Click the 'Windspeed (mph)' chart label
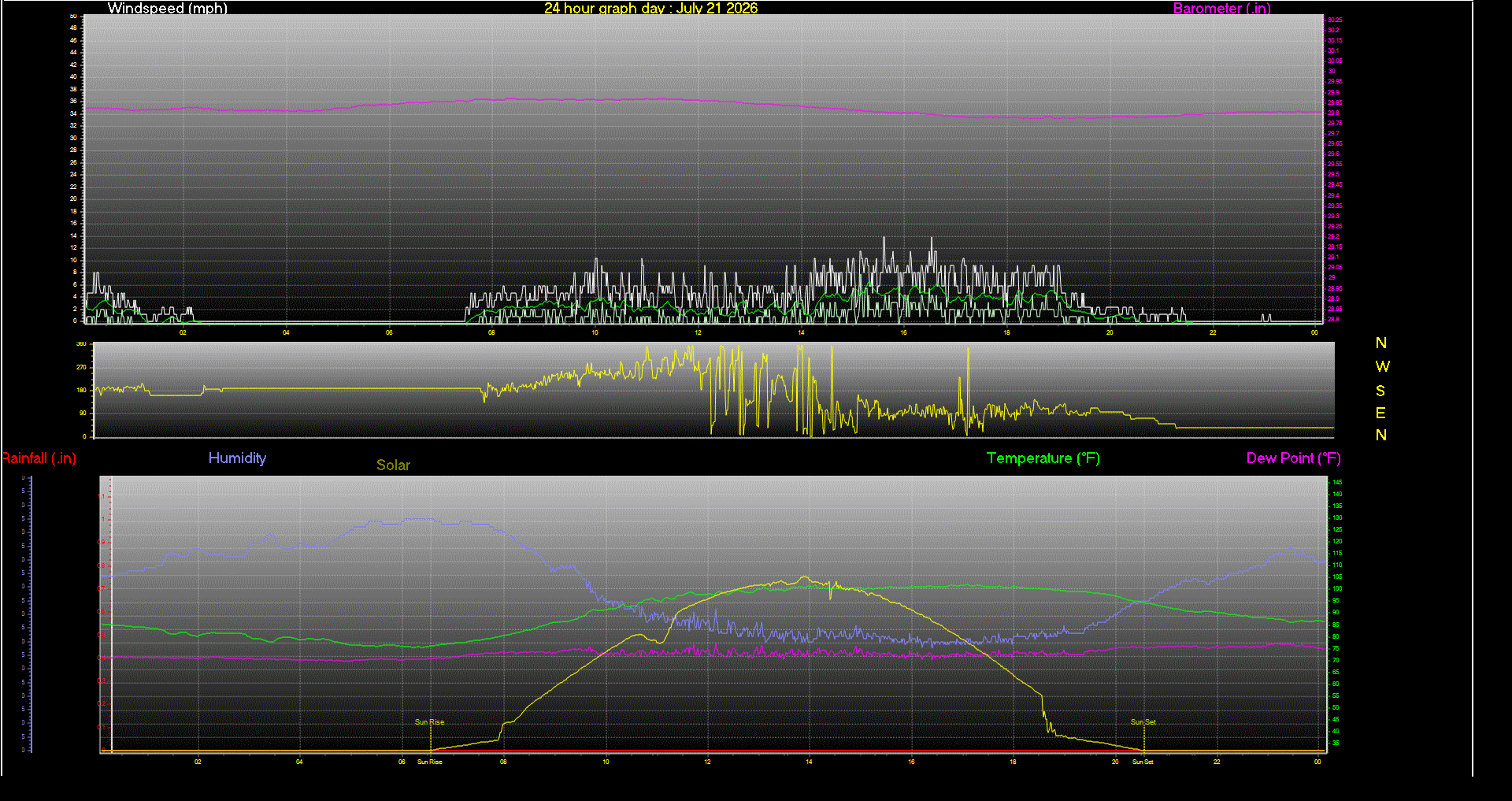The width and height of the screenshot is (1512, 801). point(168,8)
